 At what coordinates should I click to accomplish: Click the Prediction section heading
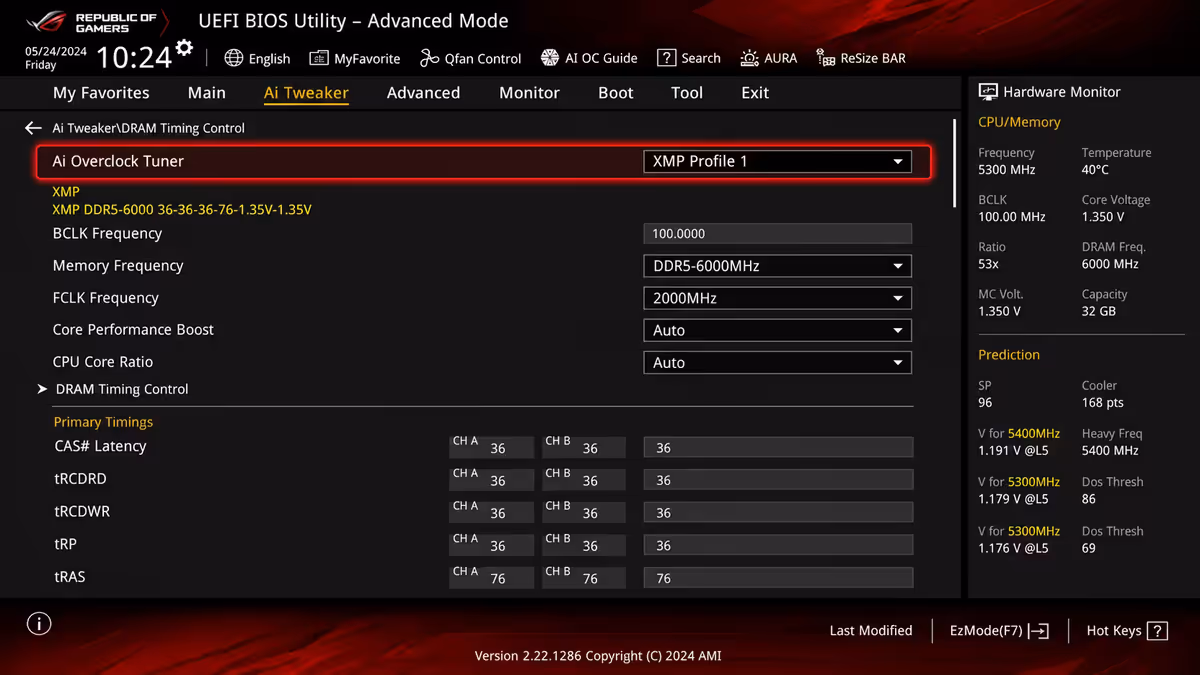pyautogui.click(x=1009, y=355)
